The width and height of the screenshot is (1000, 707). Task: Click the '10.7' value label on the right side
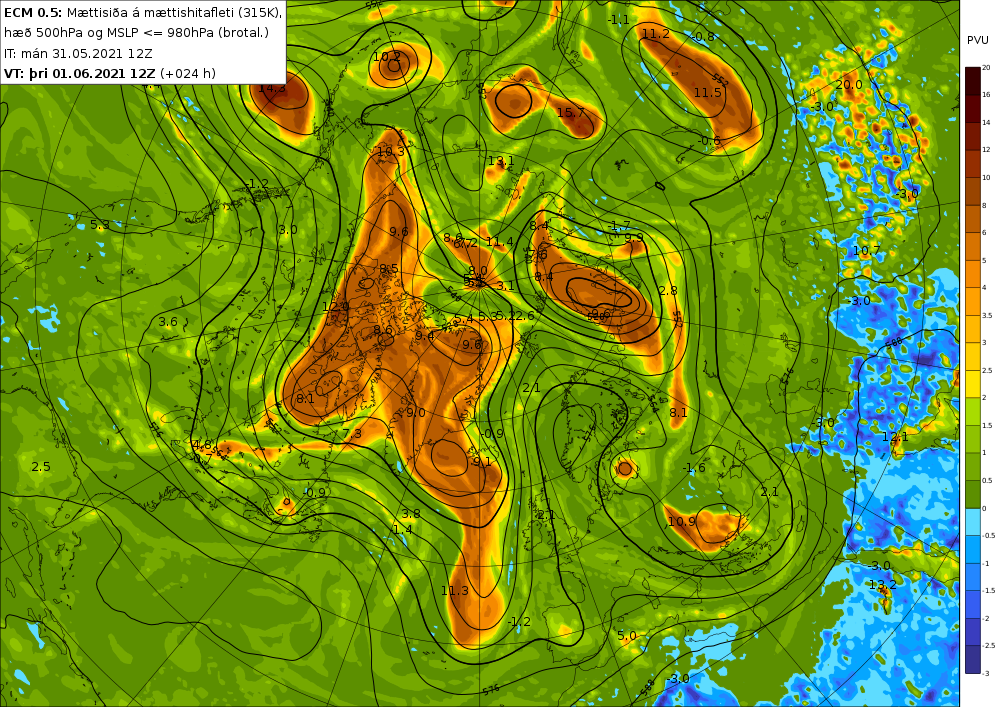[867, 251]
